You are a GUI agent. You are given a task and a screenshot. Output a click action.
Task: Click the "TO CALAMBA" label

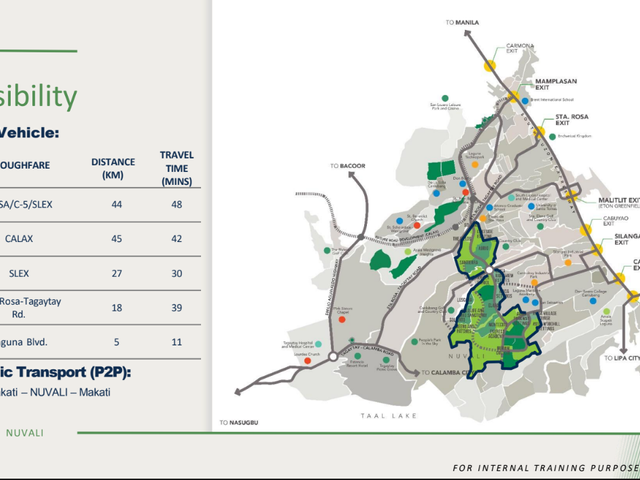(446, 373)
